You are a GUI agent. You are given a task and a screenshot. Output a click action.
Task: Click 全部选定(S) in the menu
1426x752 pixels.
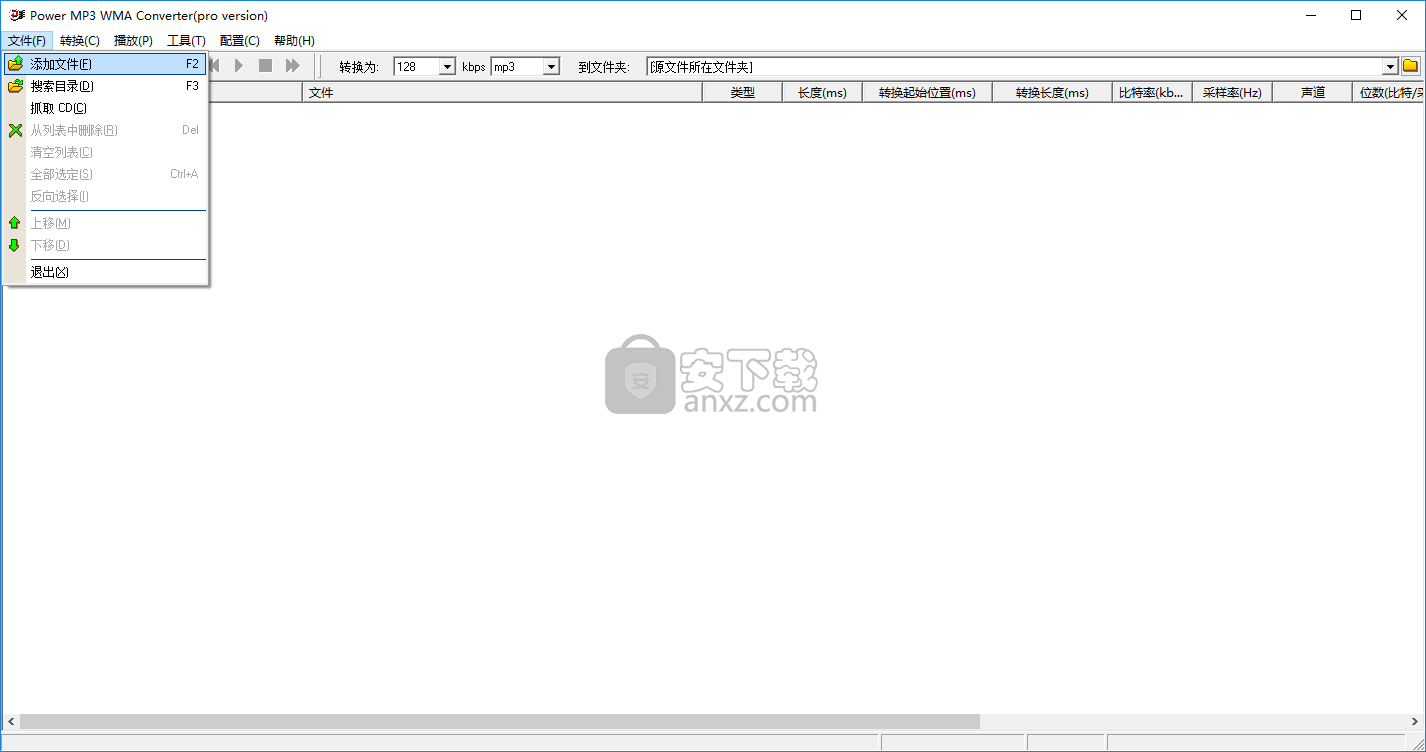pyautogui.click(x=105, y=174)
